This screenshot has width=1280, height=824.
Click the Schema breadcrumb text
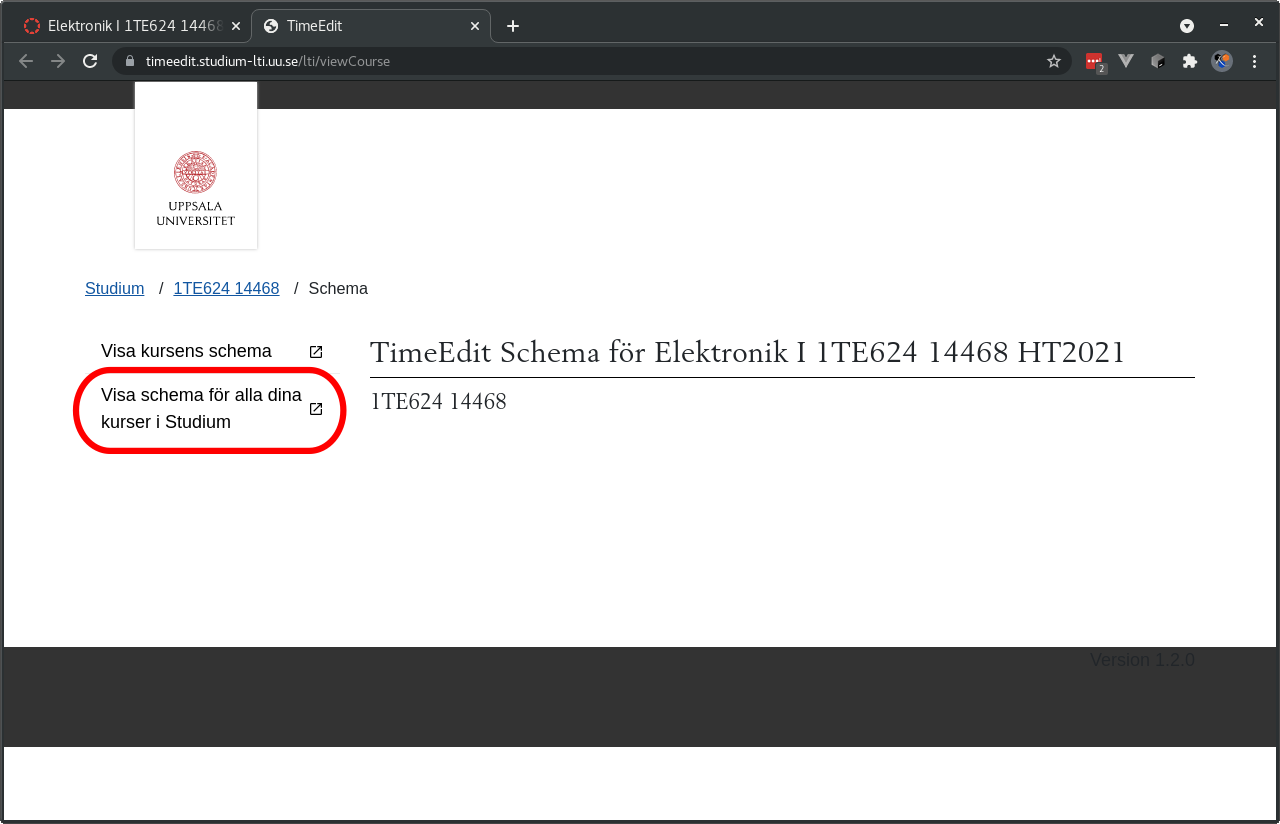tap(338, 288)
